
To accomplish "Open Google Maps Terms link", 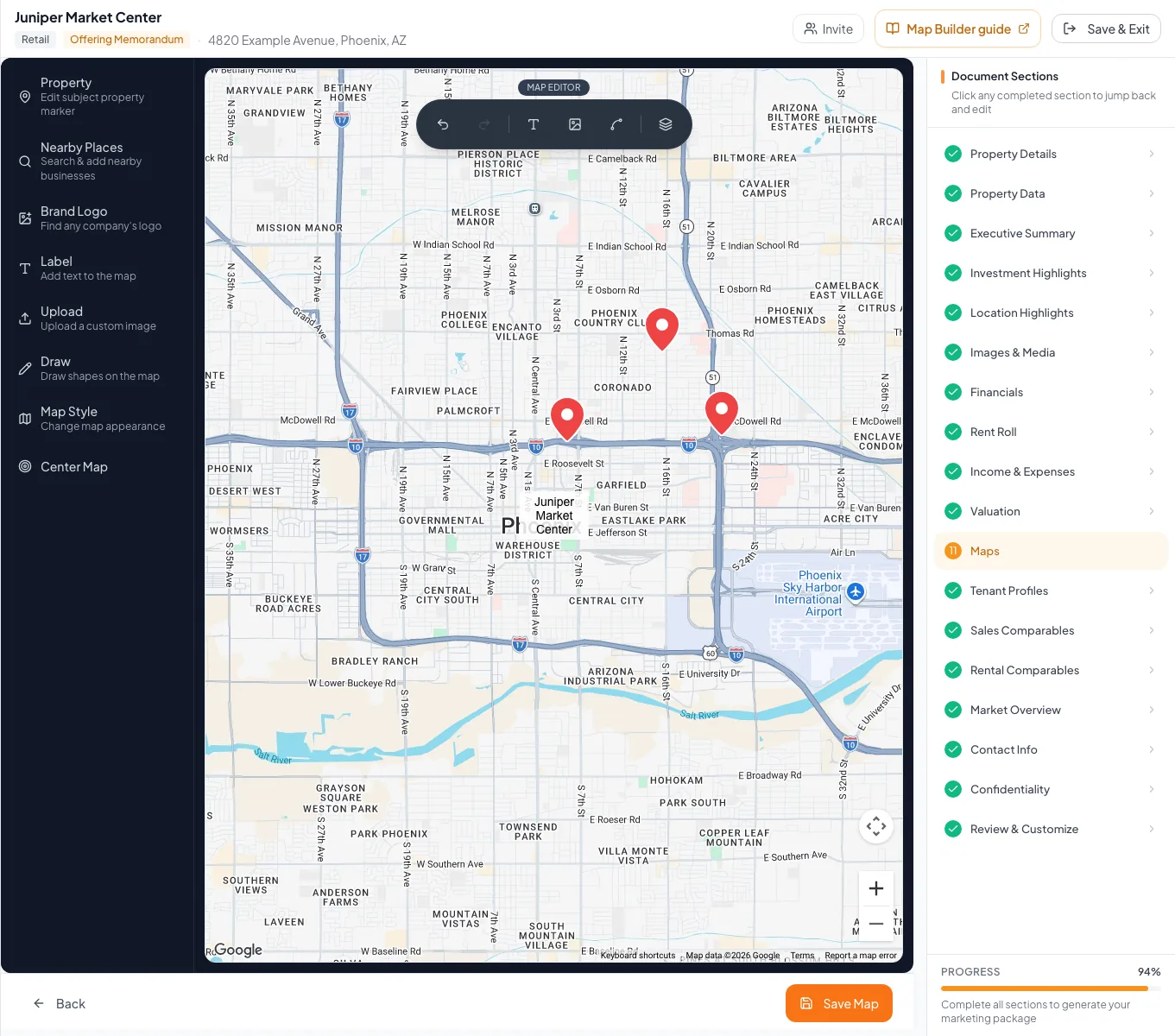I will (802, 956).
